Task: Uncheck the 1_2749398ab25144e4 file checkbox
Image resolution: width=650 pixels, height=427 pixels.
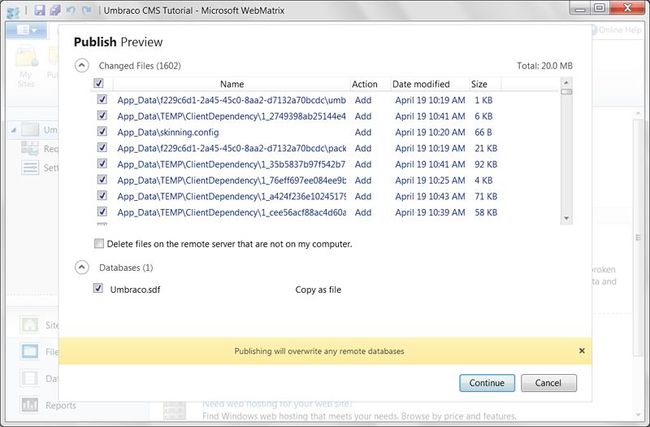Action: coord(102,116)
